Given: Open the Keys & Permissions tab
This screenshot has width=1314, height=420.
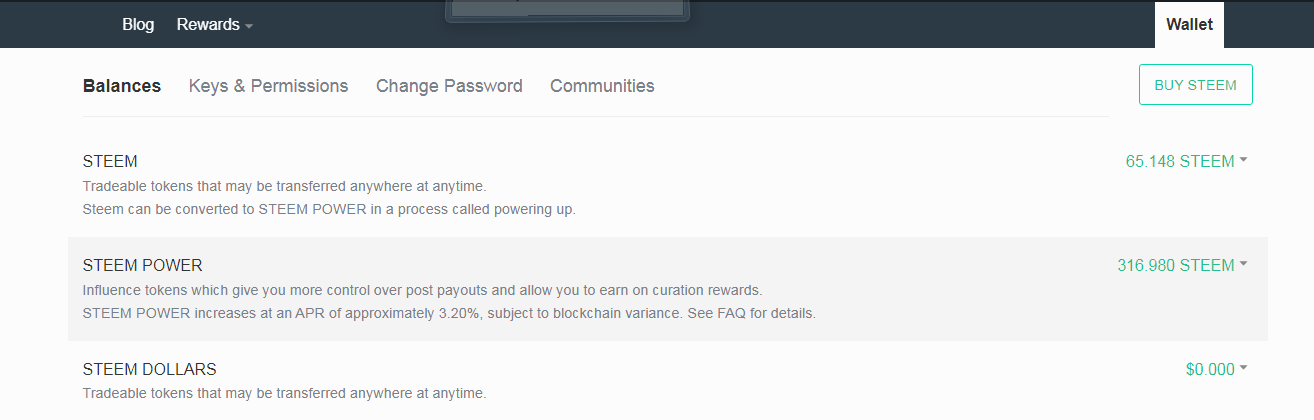Looking at the screenshot, I should point(268,86).
